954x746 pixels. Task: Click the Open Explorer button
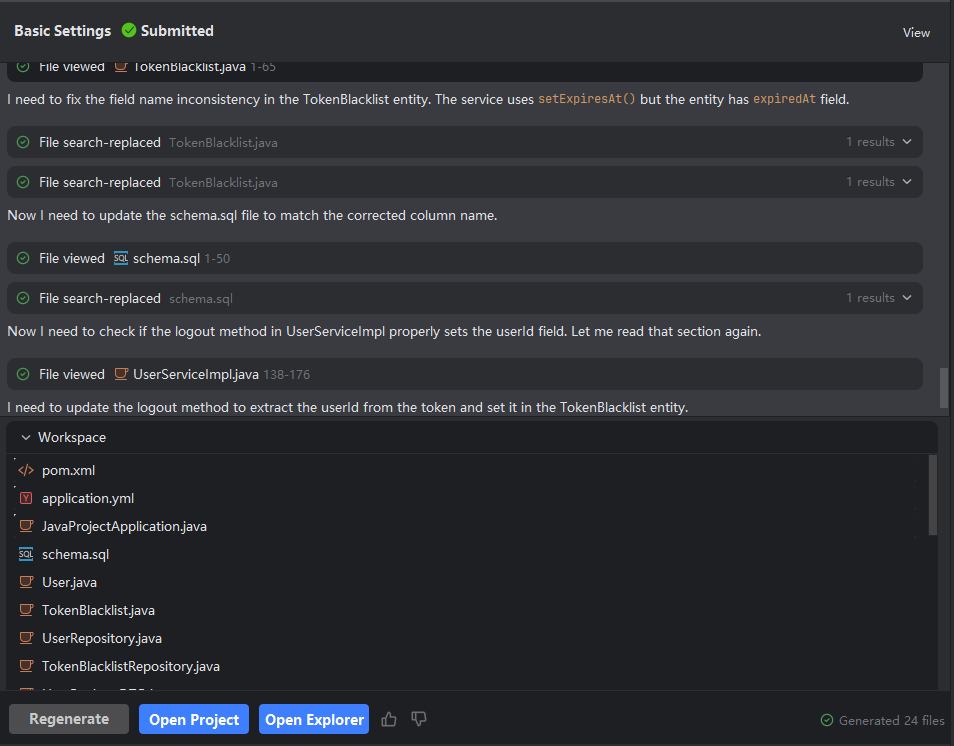(314, 719)
